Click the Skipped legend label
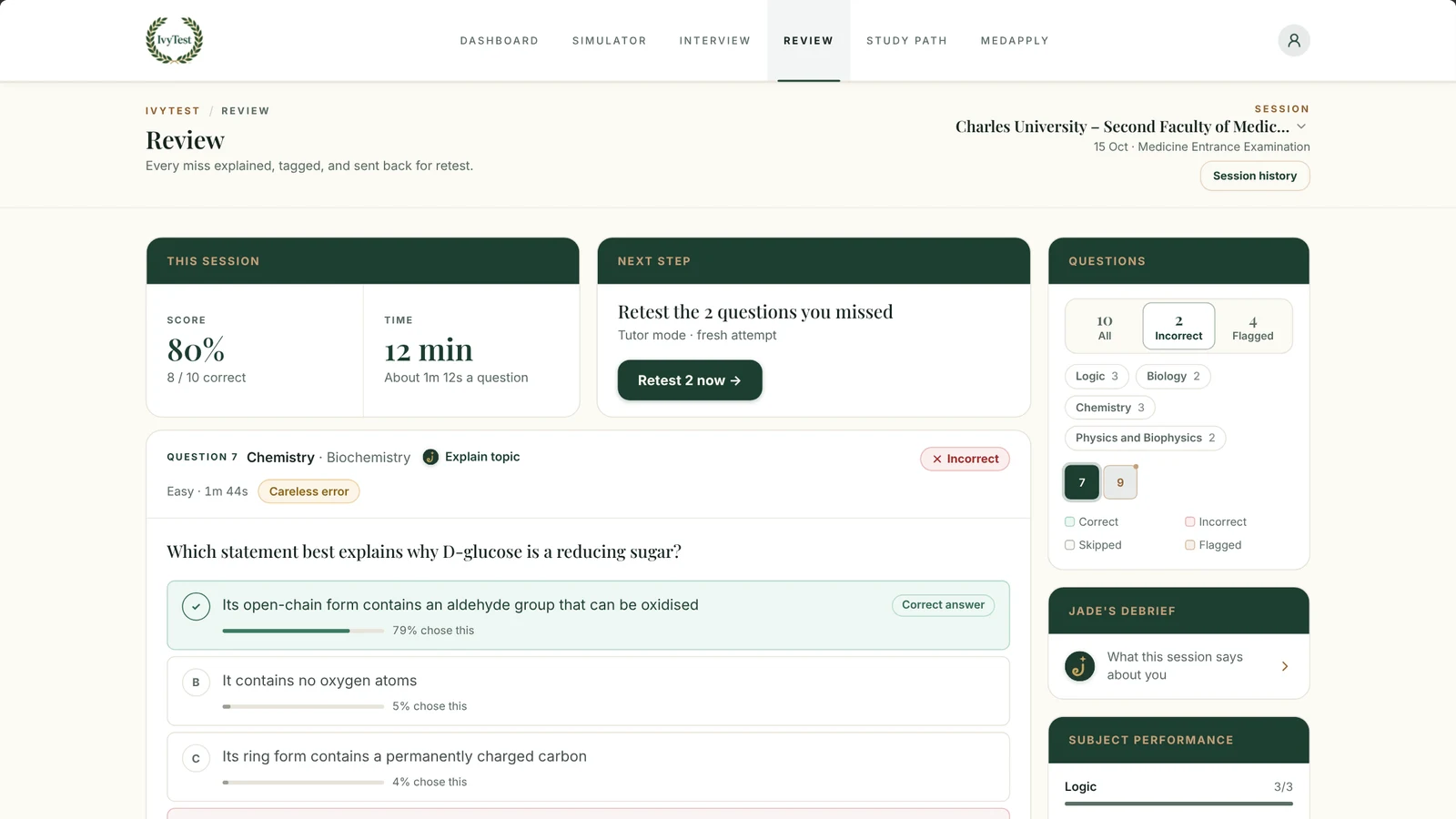The image size is (1456, 819). [1100, 545]
